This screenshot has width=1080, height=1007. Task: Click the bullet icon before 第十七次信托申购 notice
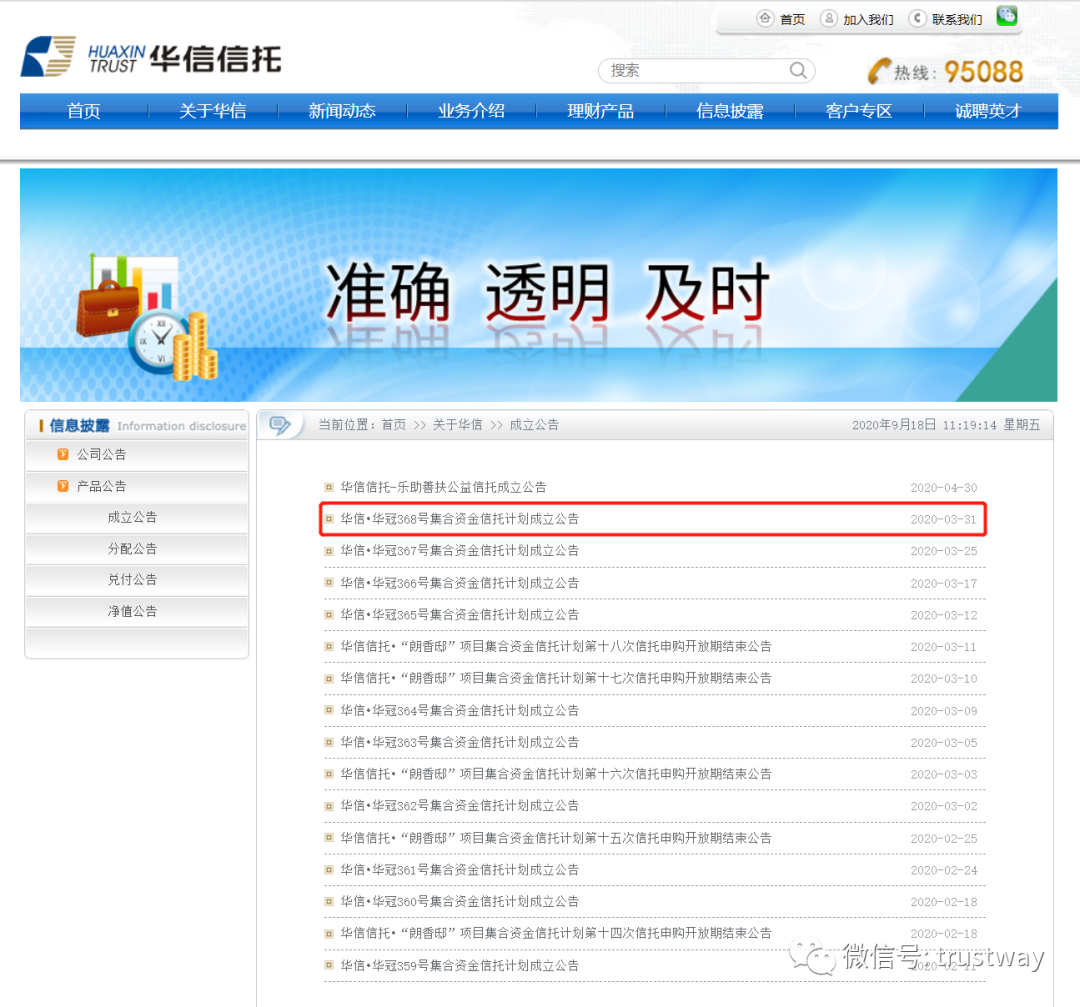point(329,678)
